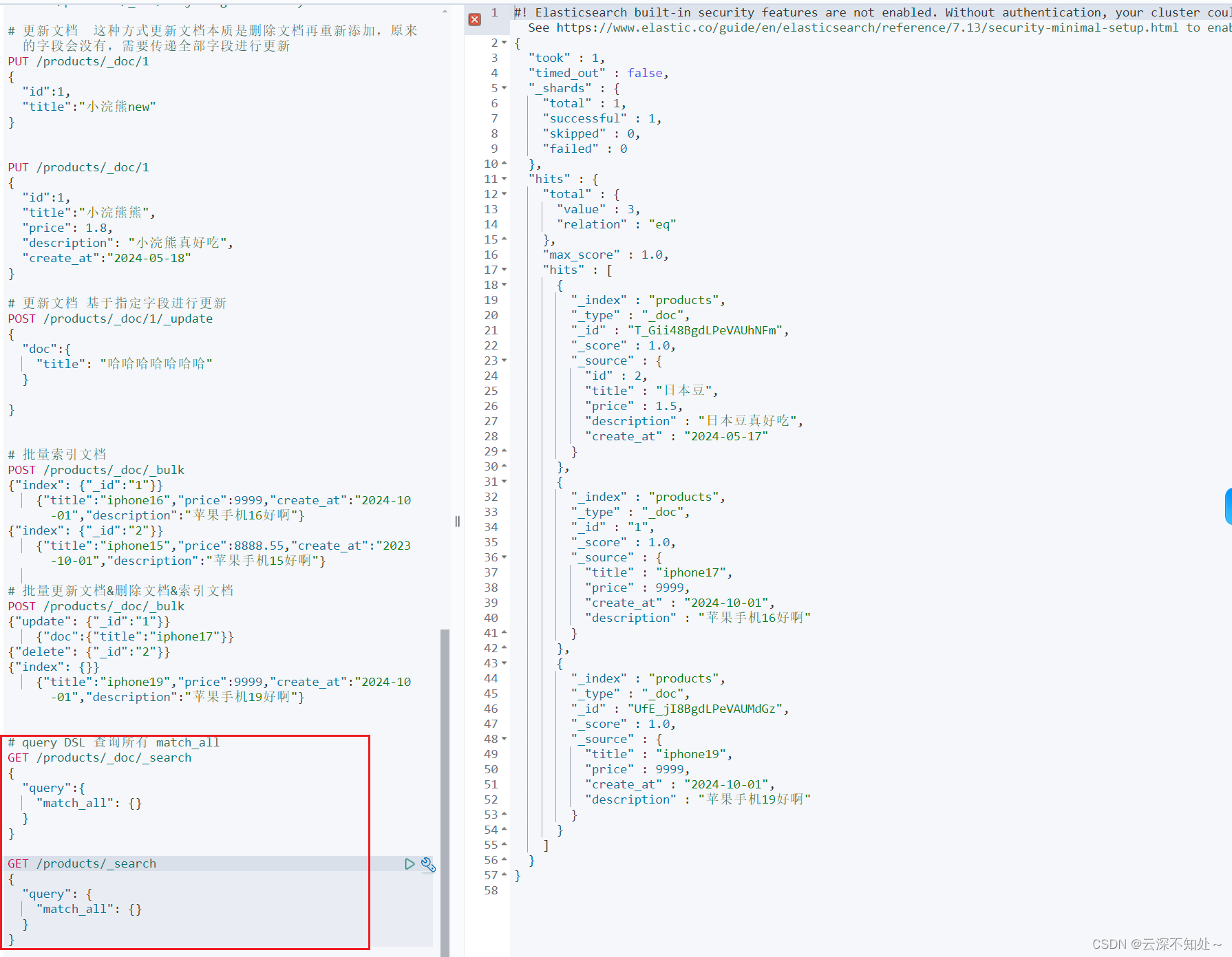Click the comment '# 批量索引文档'
The image size is (1232, 957).
(x=57, y=455)
